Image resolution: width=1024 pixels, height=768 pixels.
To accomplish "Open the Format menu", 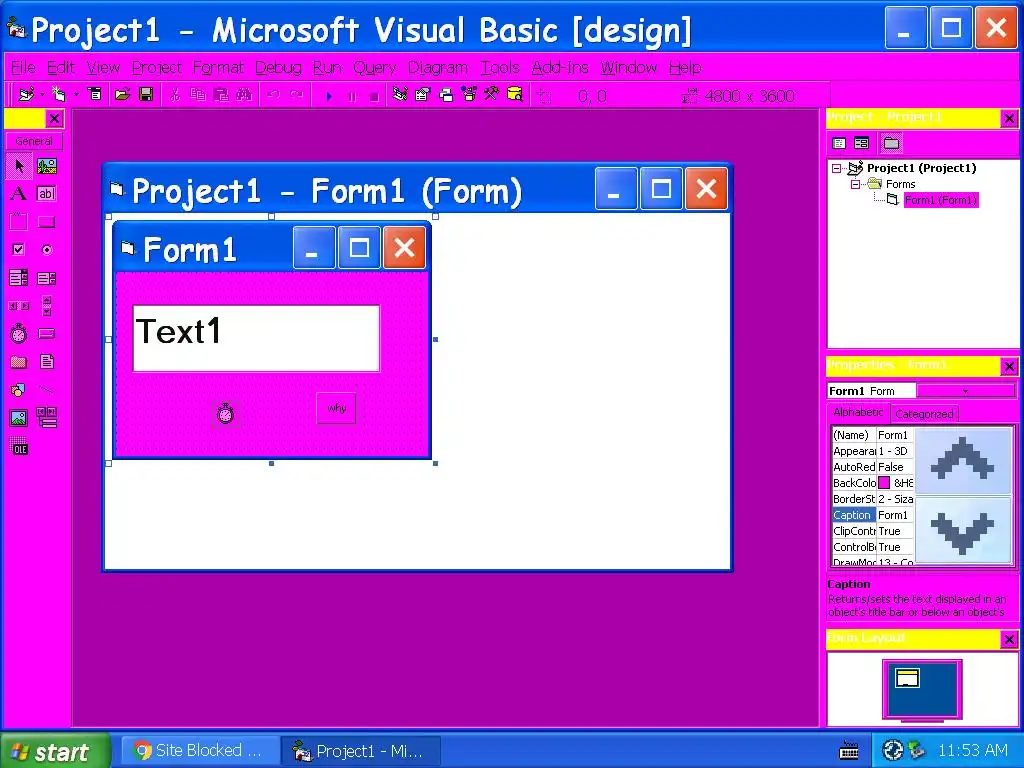I will coord(218,68).
